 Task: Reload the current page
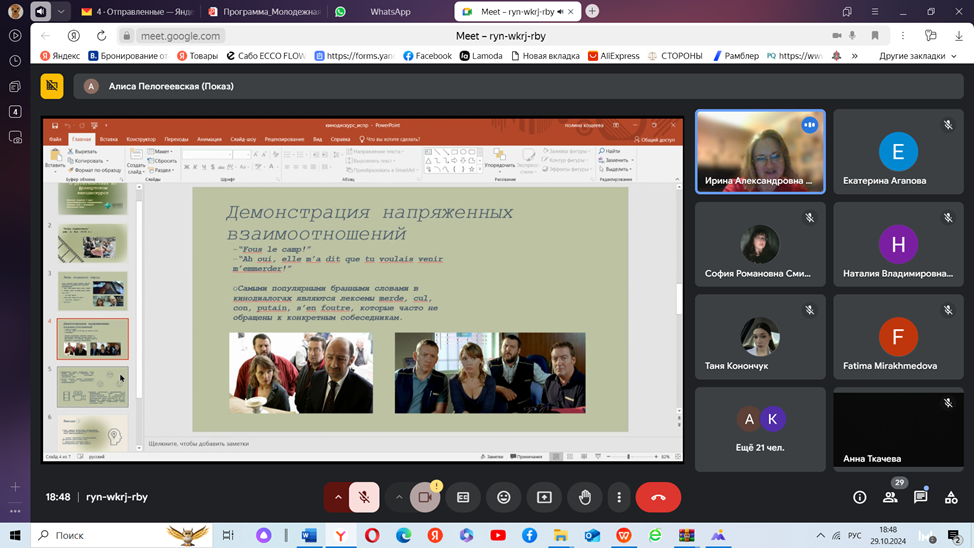[101, 36]
